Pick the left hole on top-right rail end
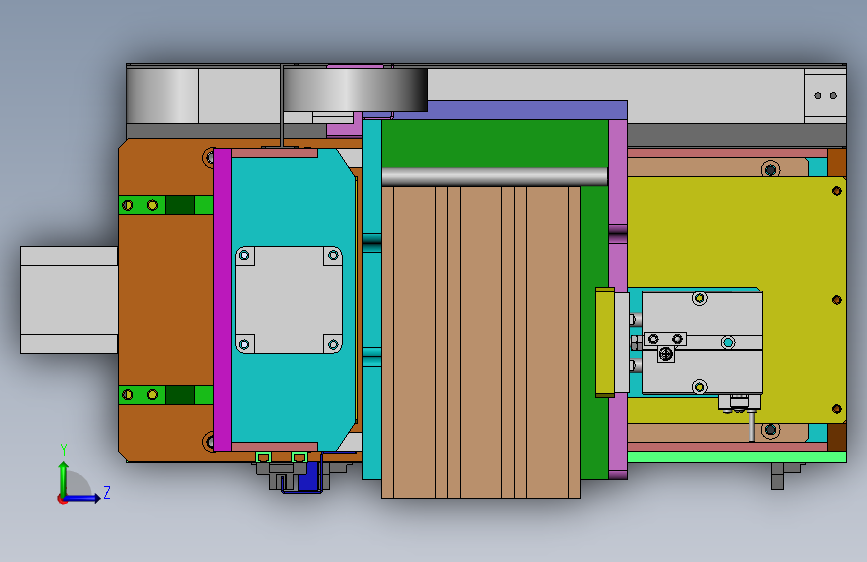 pyautogui.click(x=818, y=96)
